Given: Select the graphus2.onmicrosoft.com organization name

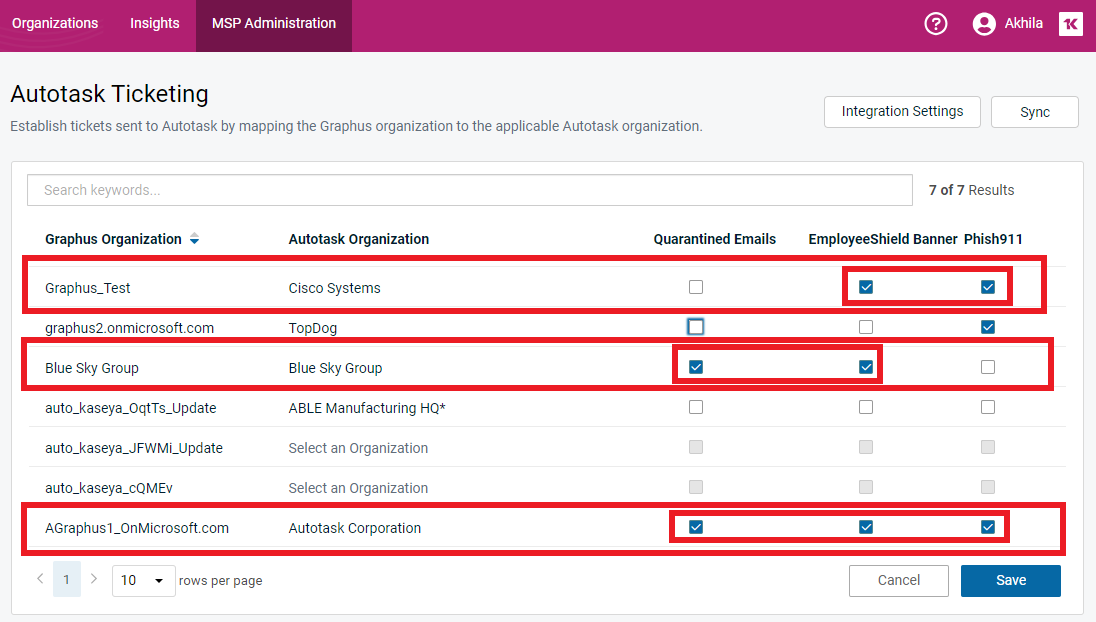Looking at the screenshot, I should 129,328.
